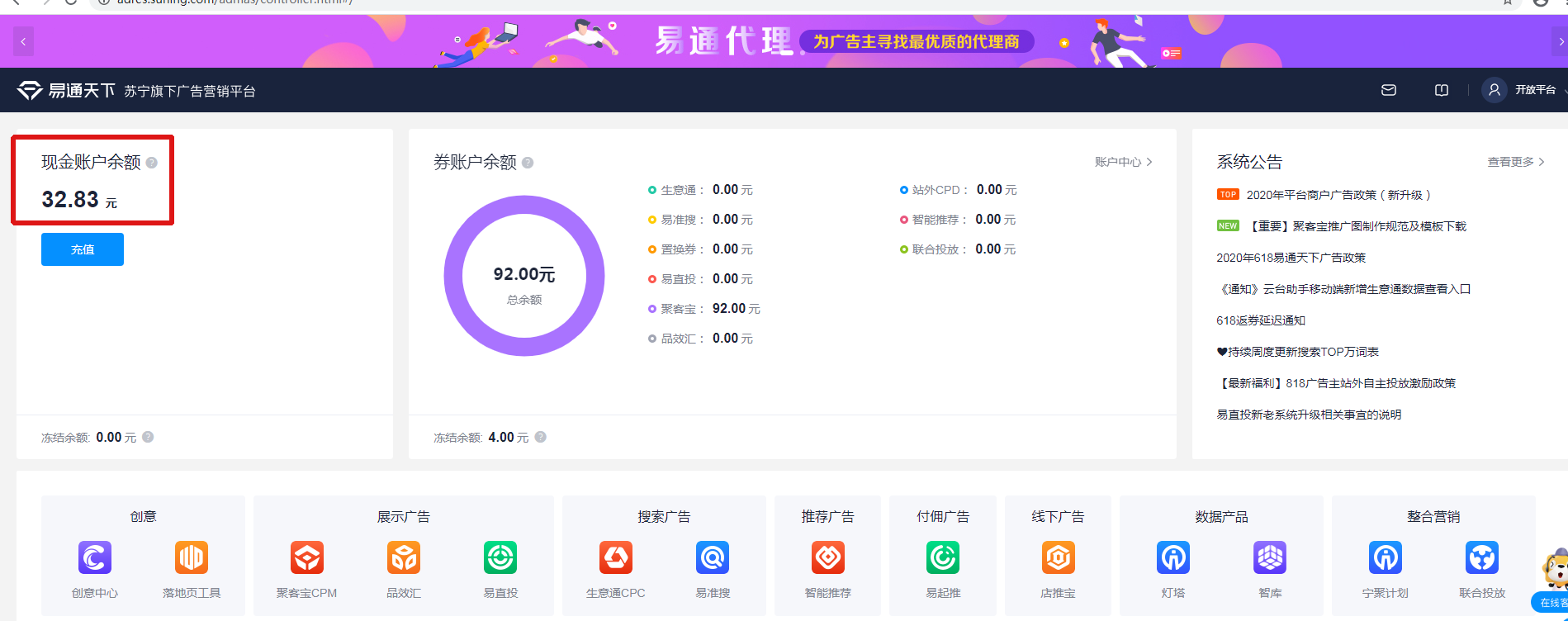This screenshot has width=1568, height=621.
Task: Open 灯塔 data product icon
Action: pyautogui.click(x=1173, y=557)
